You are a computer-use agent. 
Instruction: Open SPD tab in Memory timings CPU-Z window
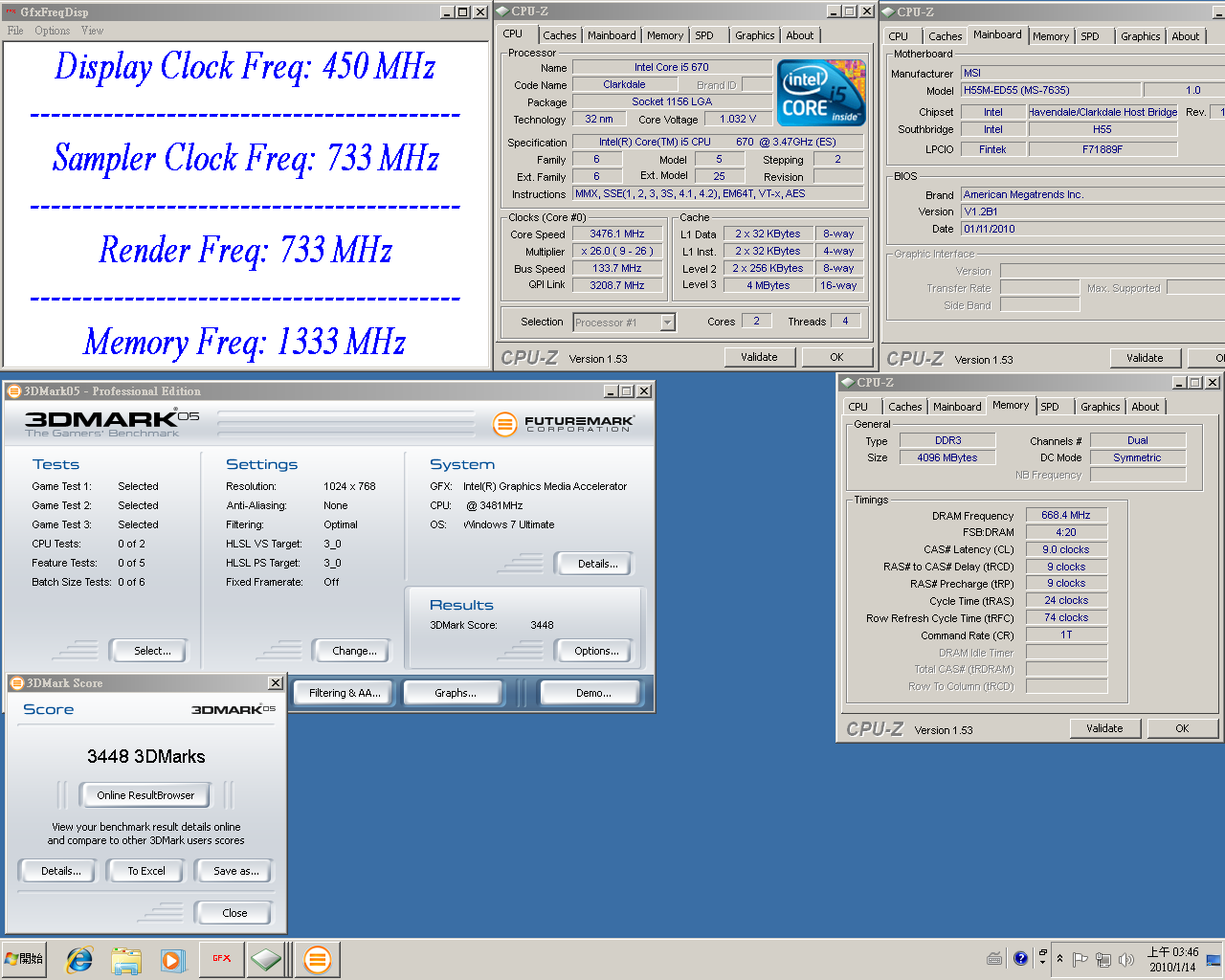point(1050,407)
